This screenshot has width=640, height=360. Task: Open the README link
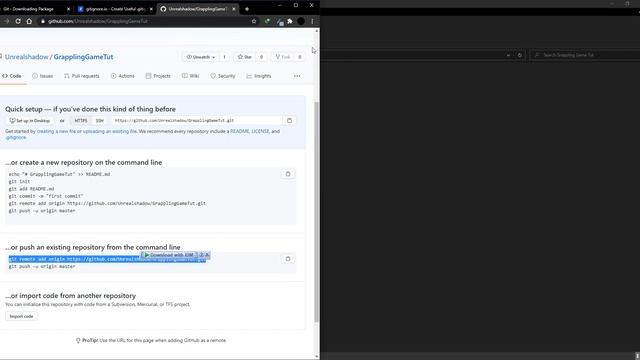coord(240,131)
